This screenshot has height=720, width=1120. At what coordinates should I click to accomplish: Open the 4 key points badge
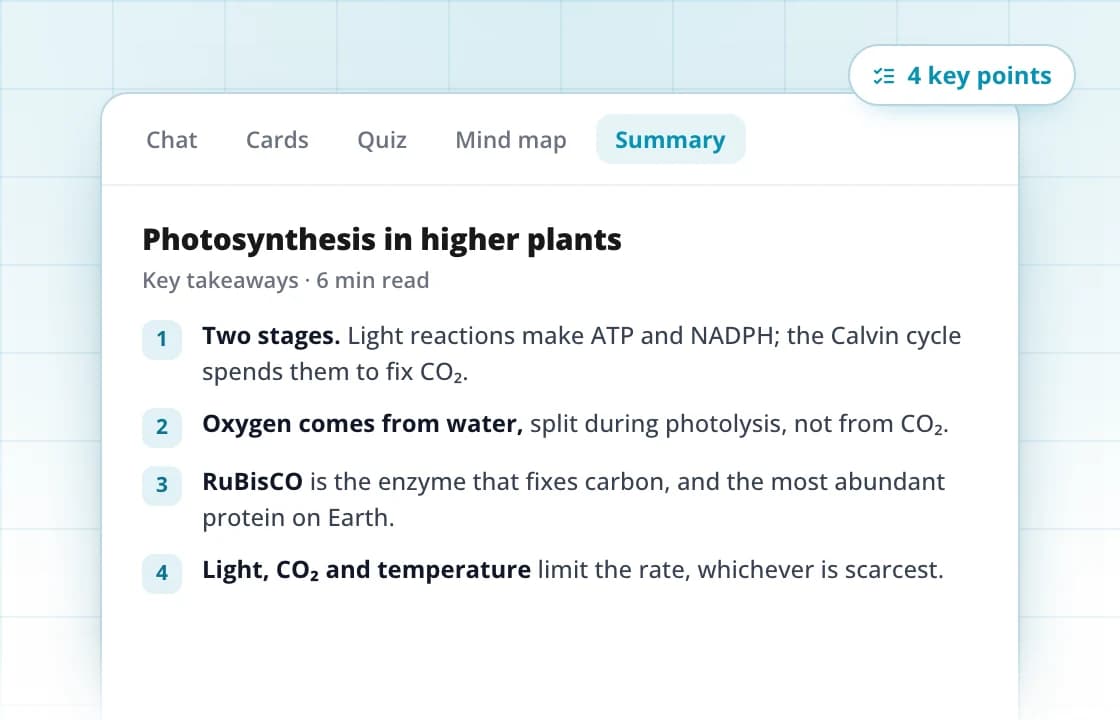(x=961, y=75)
